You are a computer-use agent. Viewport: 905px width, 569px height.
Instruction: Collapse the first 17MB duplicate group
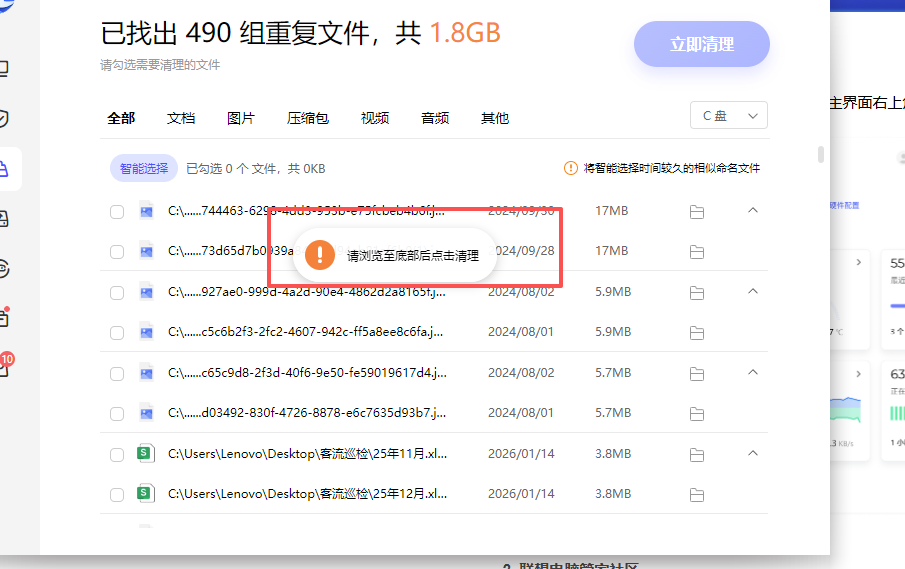click(x=753, y=211)
